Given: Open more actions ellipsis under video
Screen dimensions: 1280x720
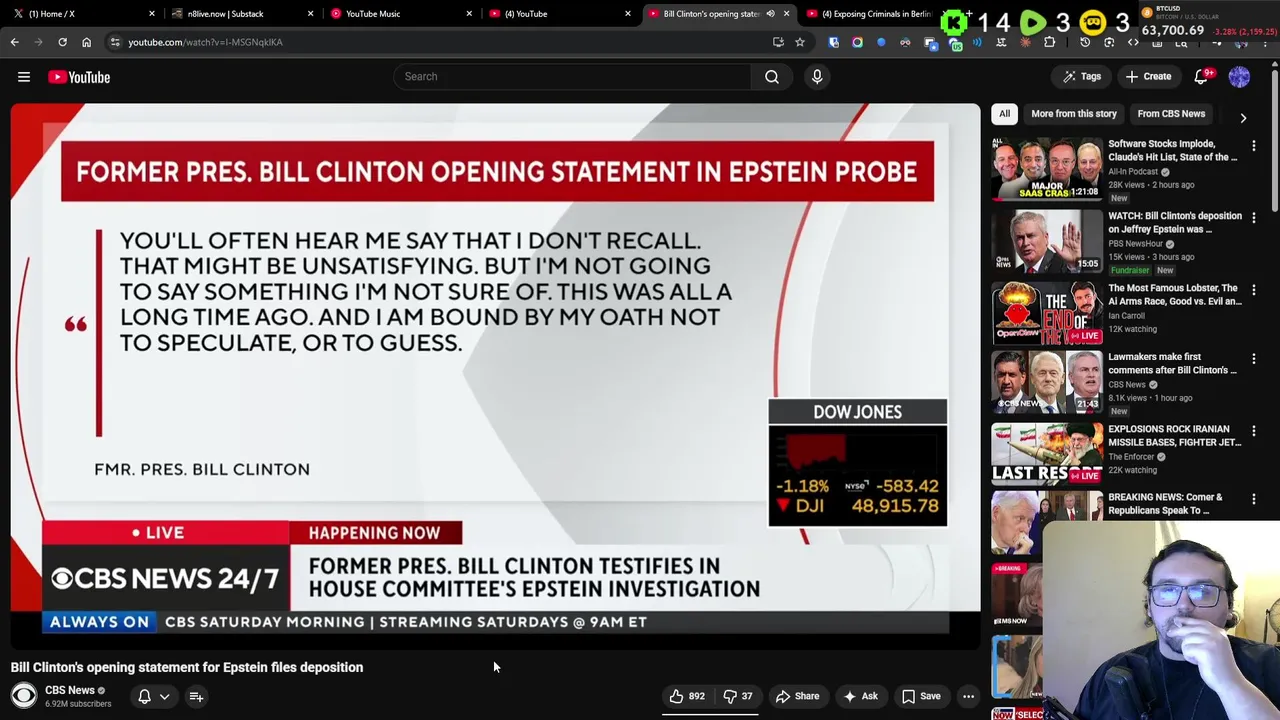Looking at the screenshot, I should point(968,696).
